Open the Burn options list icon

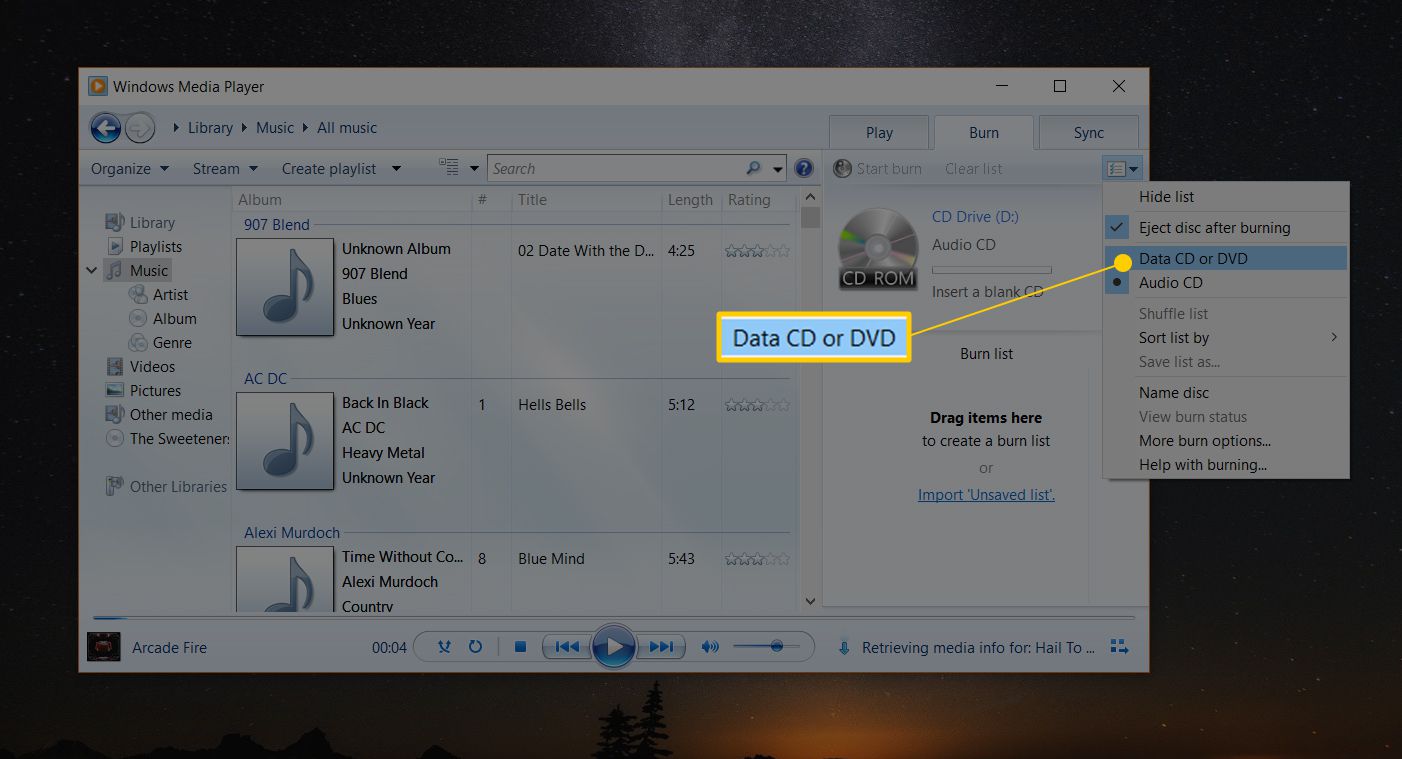[x=1122, y=169]
